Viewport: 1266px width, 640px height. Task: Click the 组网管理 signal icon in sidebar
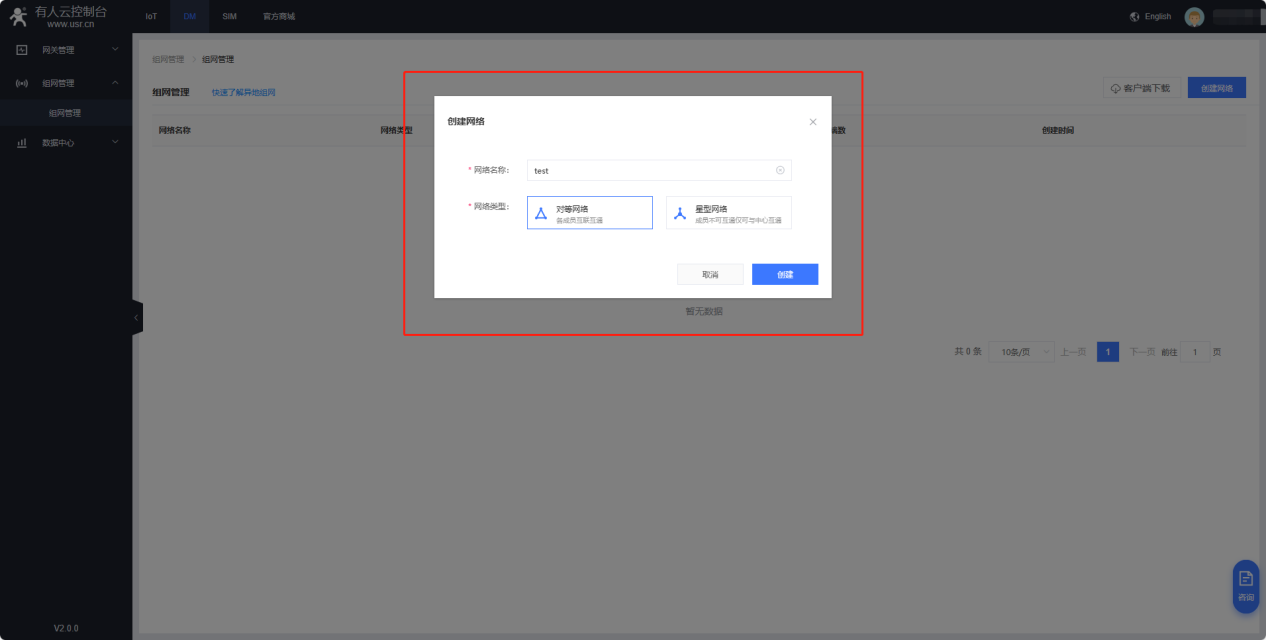pyautogui.click(x=22, y=83)
